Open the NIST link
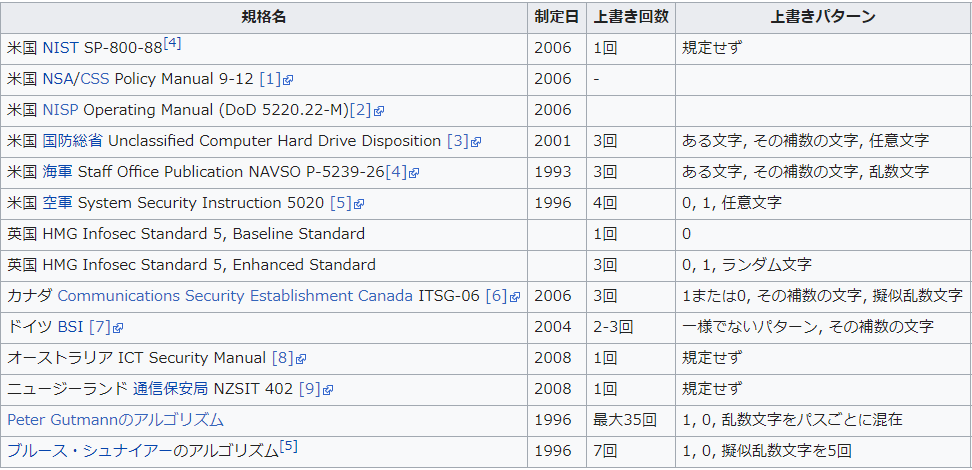Screen dimensions: 972x470 (x=60, y=47)
